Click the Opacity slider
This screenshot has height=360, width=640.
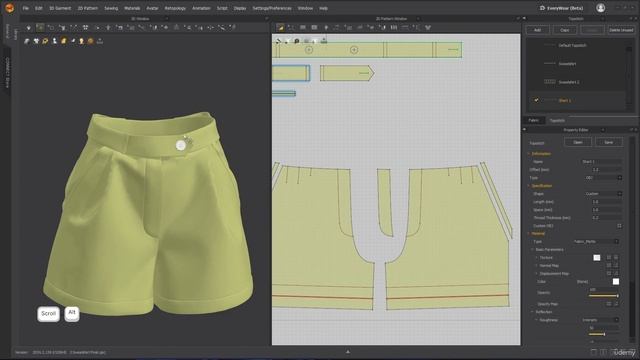pos(603,296)
